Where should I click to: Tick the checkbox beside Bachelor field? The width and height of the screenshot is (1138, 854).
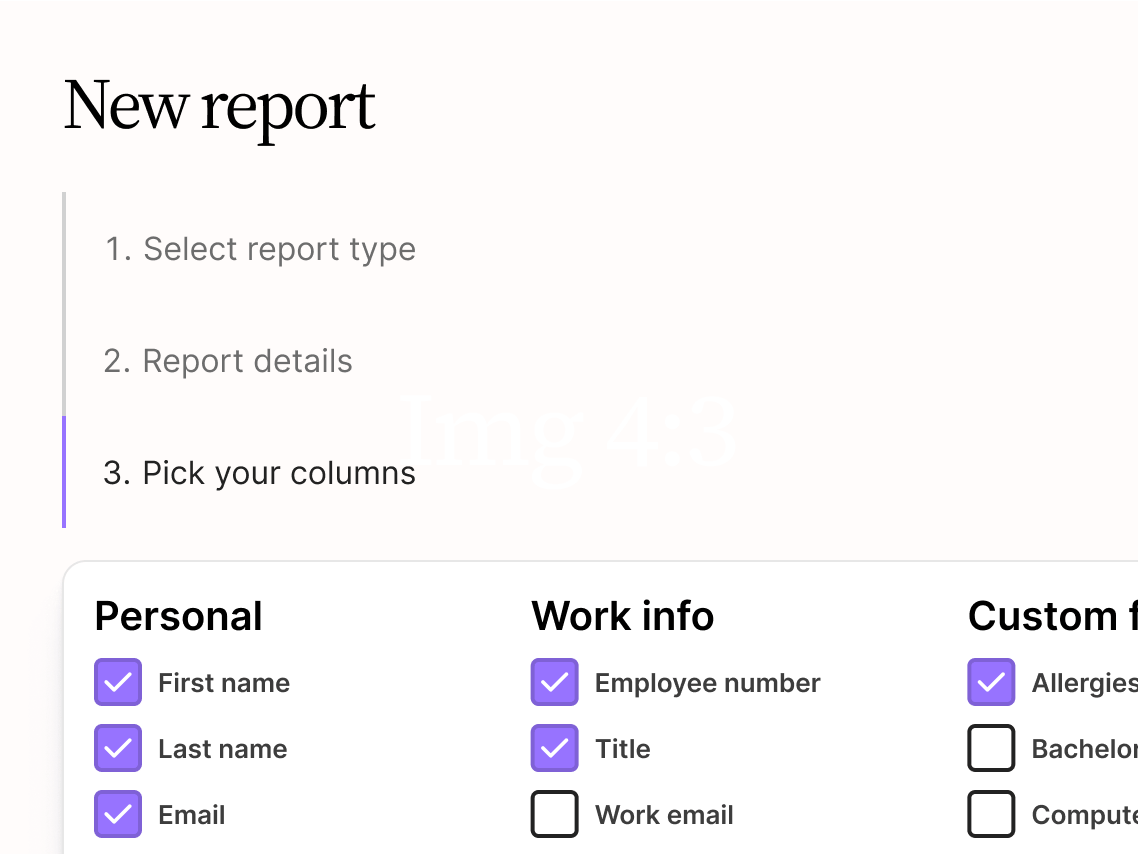991,749
